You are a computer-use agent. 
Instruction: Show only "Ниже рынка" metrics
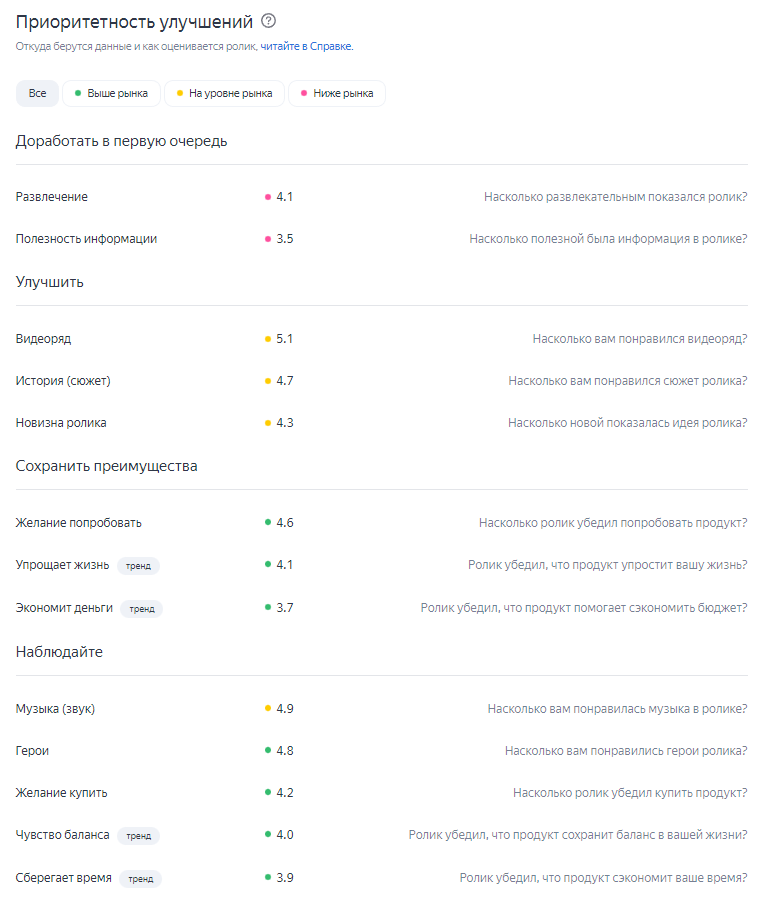(337, 93)
